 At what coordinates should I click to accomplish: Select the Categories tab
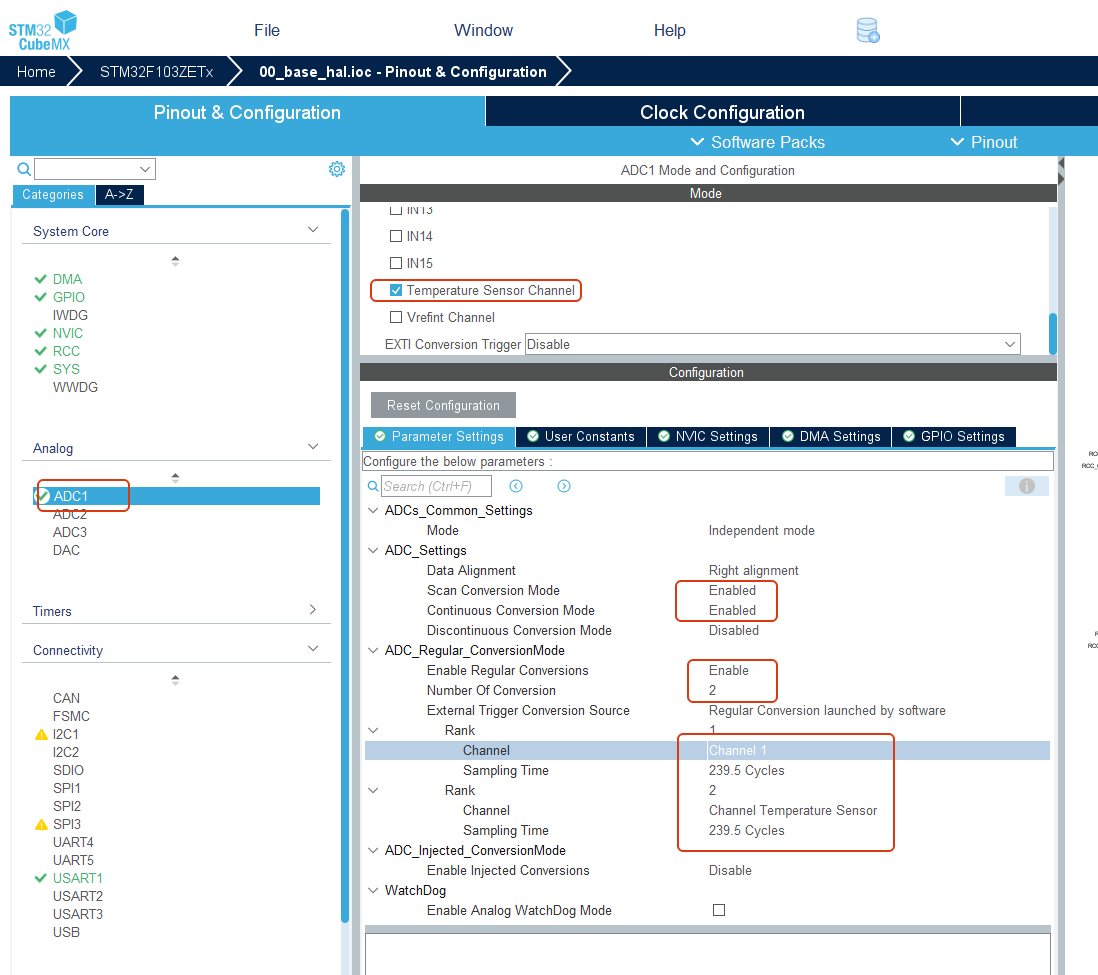click(x=53, y=195)
